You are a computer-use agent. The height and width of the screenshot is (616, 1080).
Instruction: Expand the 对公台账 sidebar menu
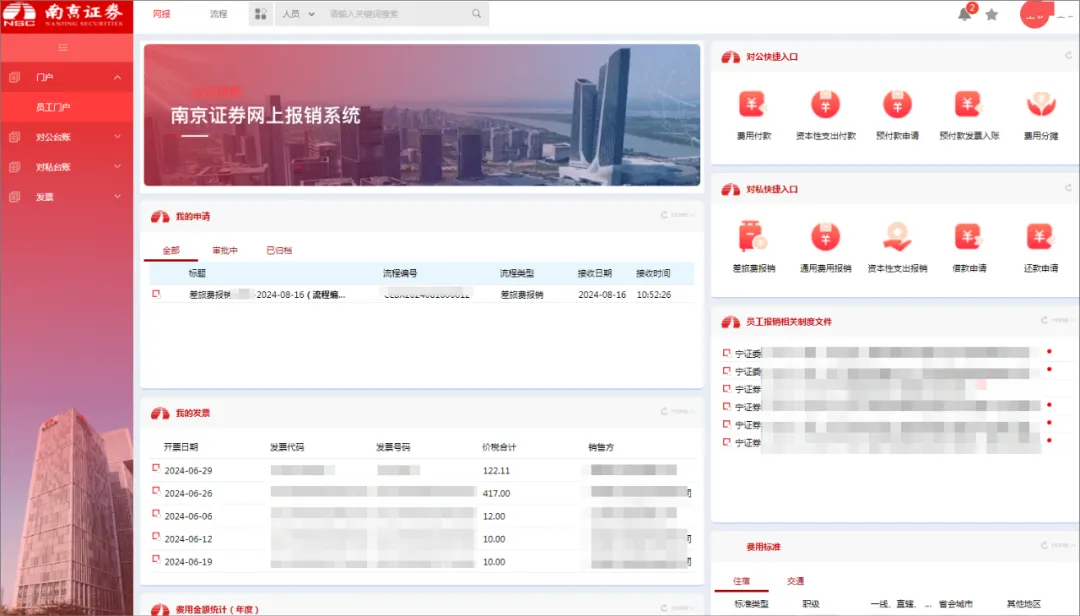[x=66, y=137]
